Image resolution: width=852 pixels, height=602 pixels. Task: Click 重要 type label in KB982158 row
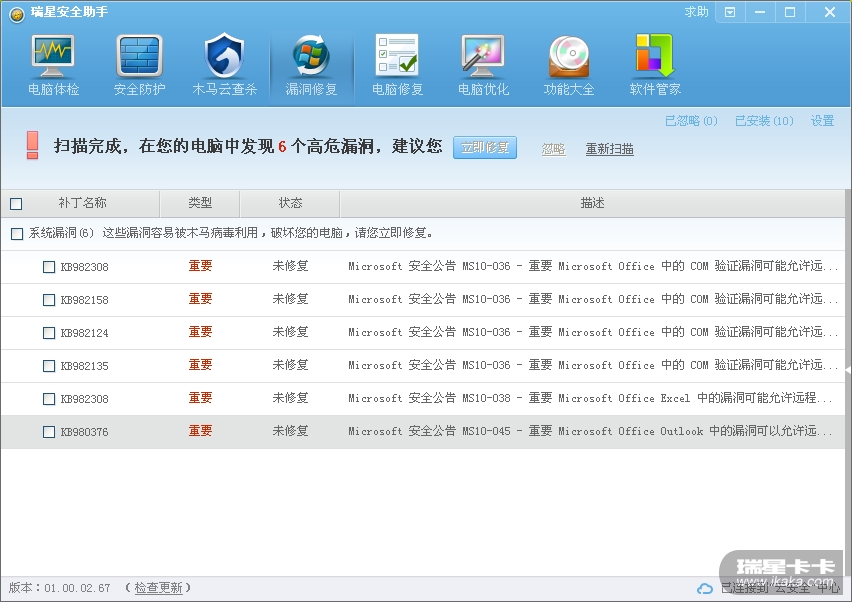point(200,299)
